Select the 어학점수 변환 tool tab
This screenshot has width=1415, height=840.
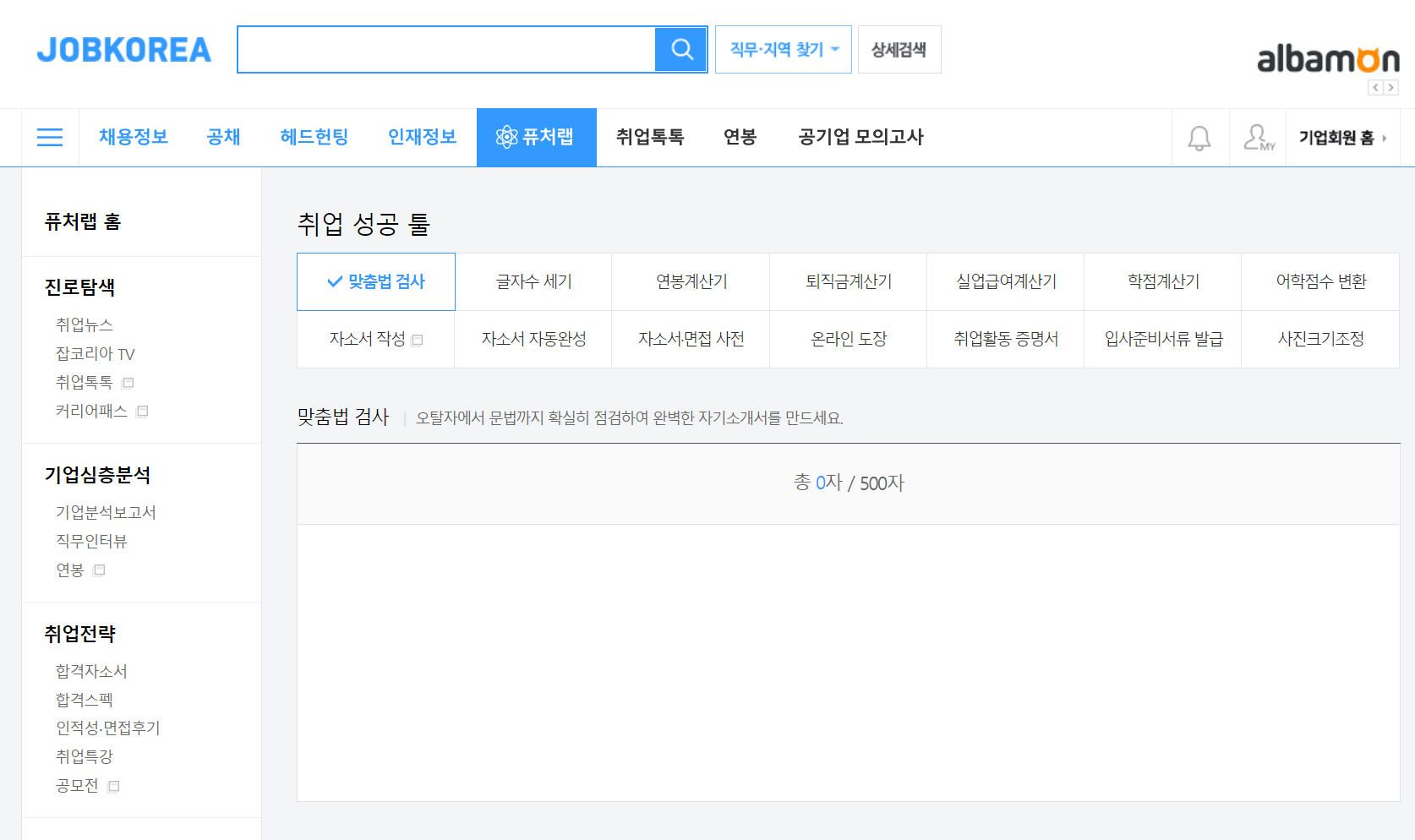[1320, 281]
